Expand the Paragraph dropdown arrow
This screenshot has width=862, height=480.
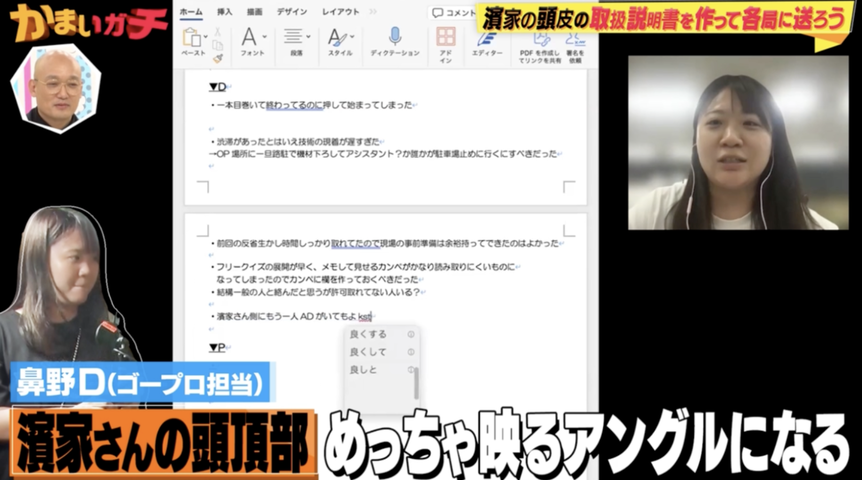(308, 37)
